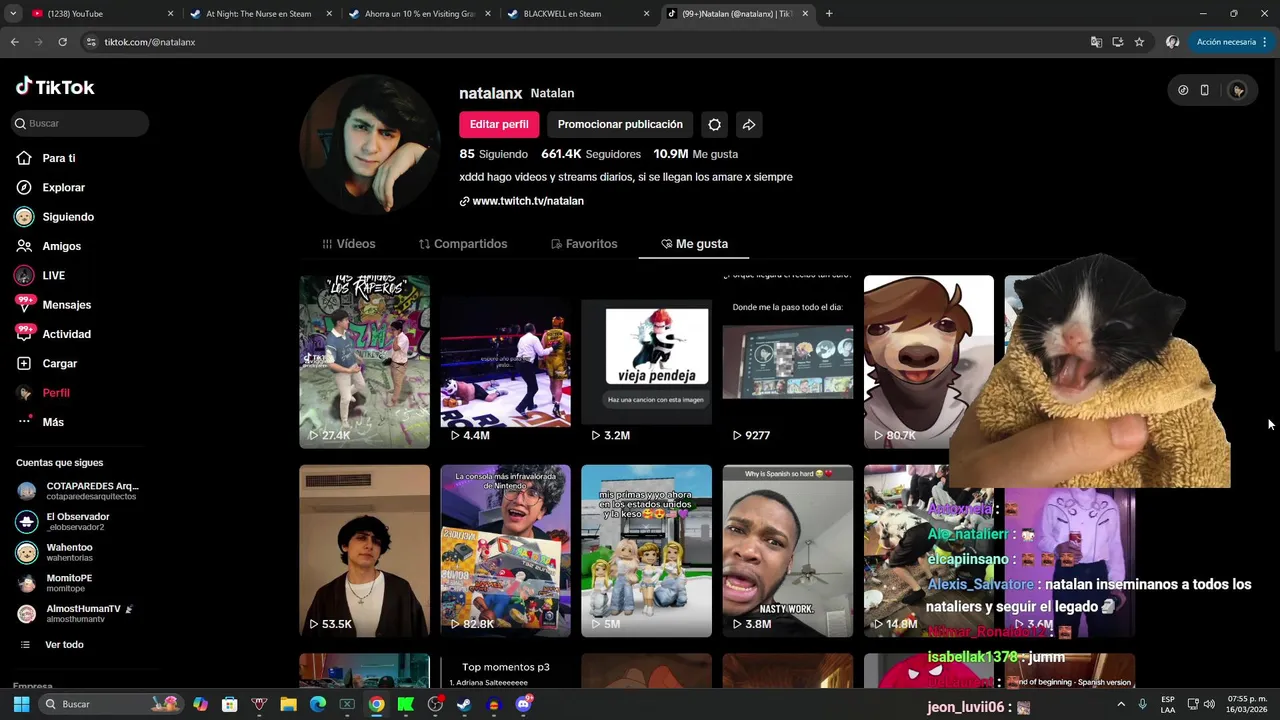Screen dimensions: 1280x720
Task: Open Perfil in the sidebar
Action: (43, 393)
